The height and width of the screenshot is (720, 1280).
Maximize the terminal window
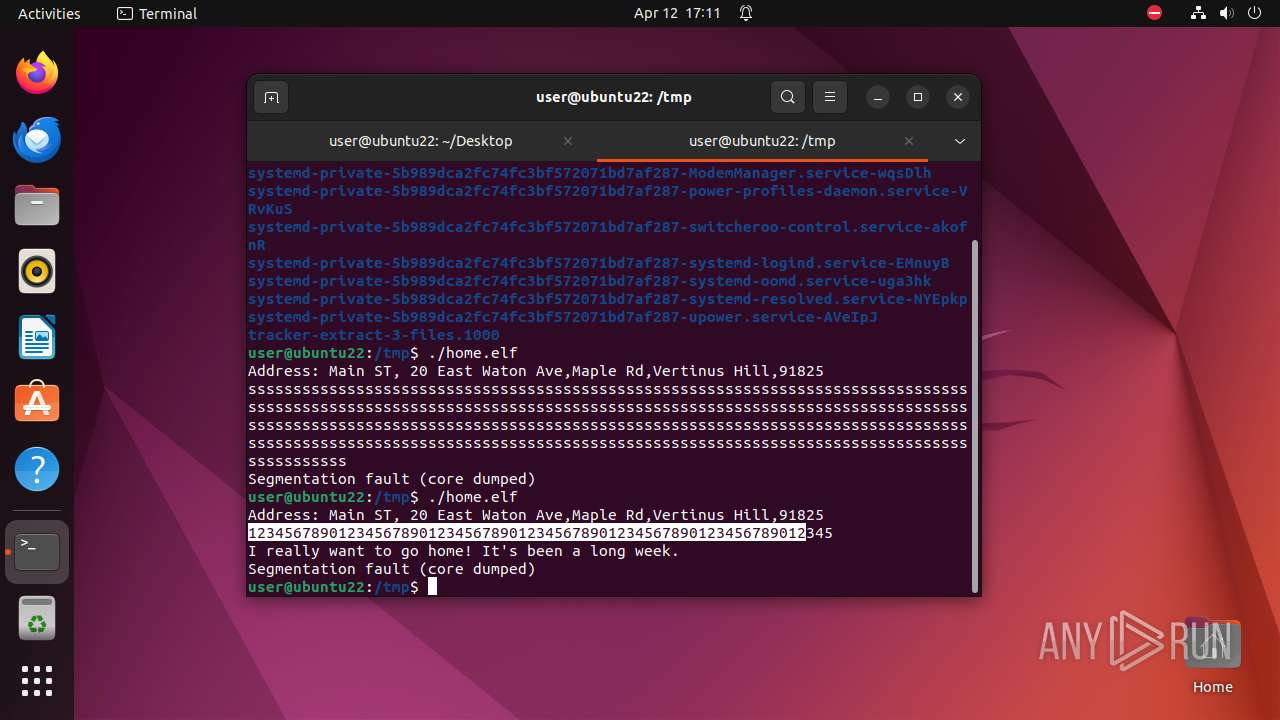tap(918, 97)
